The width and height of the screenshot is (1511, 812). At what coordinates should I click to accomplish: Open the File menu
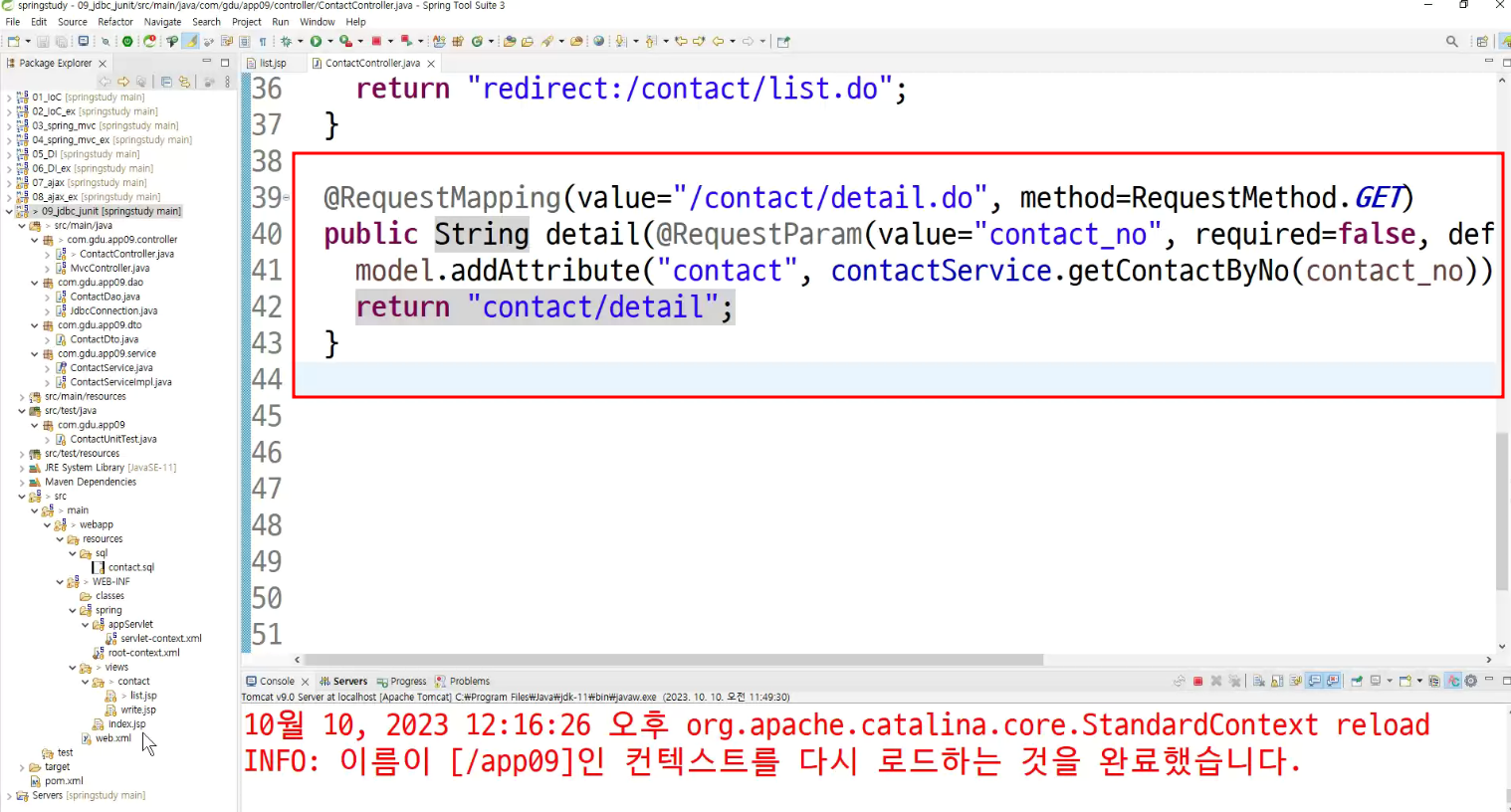coord(13,21)
